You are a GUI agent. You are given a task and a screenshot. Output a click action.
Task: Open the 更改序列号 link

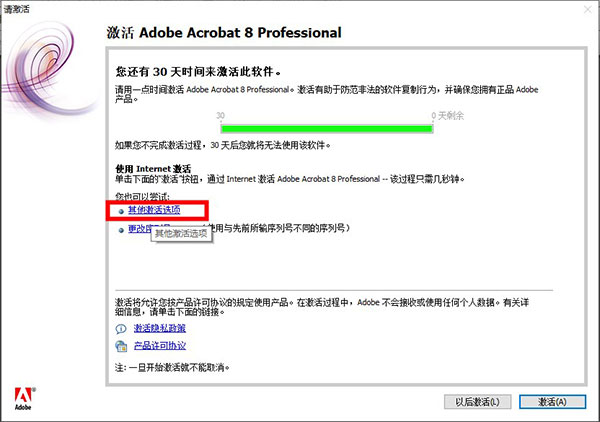click(137, 229)
